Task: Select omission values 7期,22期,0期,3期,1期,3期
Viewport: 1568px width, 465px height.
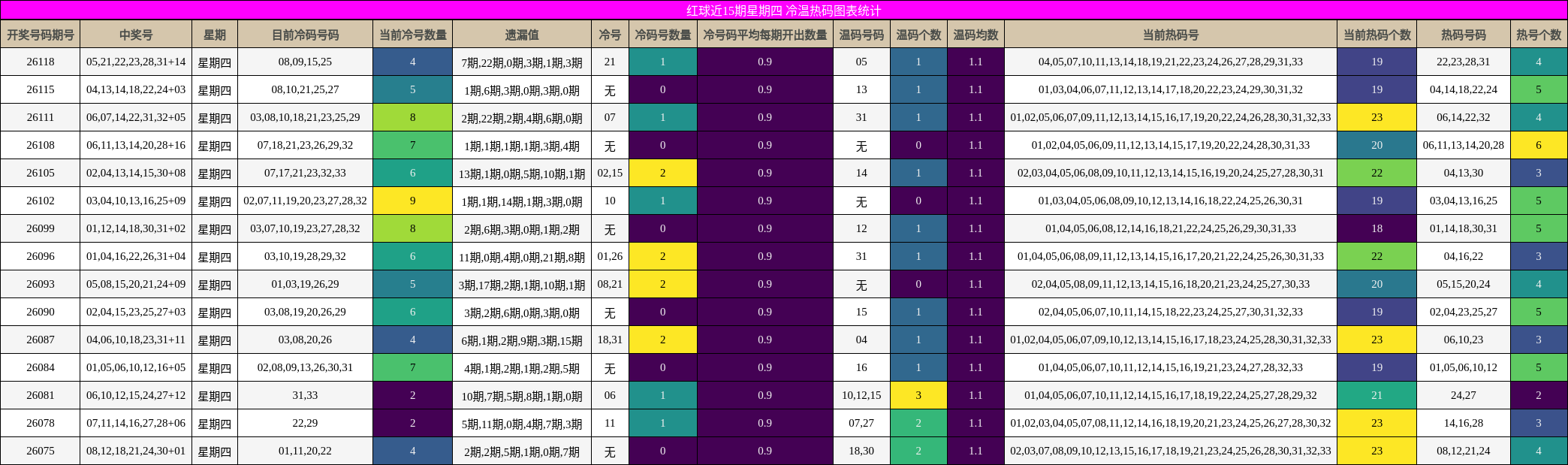Action: point(522,62)
